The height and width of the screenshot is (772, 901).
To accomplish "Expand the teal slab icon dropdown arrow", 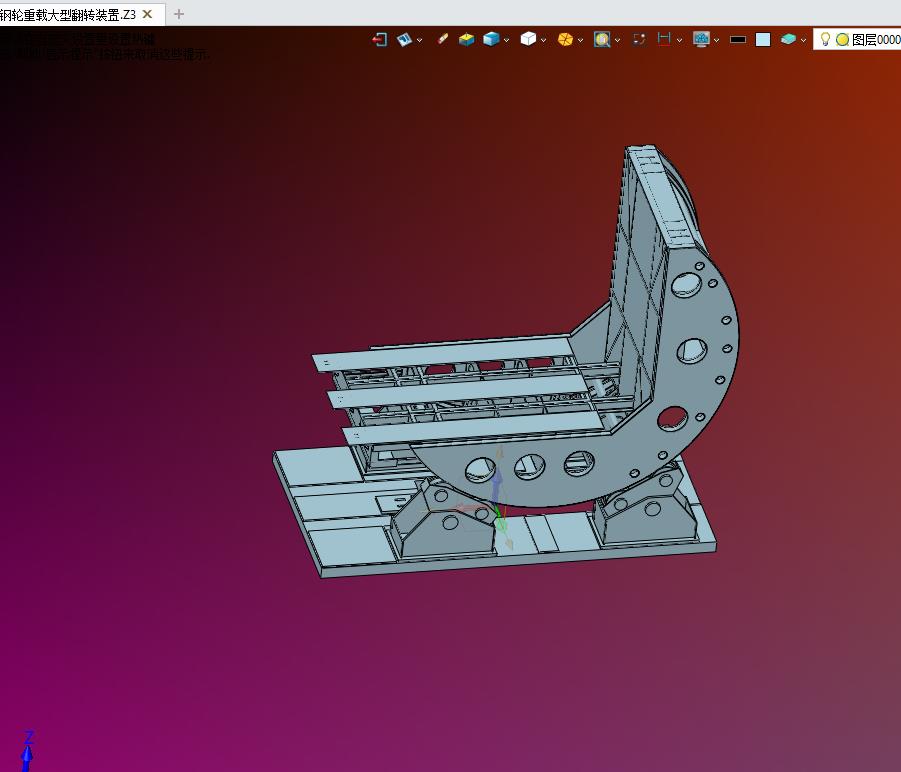I will (803, 40).
